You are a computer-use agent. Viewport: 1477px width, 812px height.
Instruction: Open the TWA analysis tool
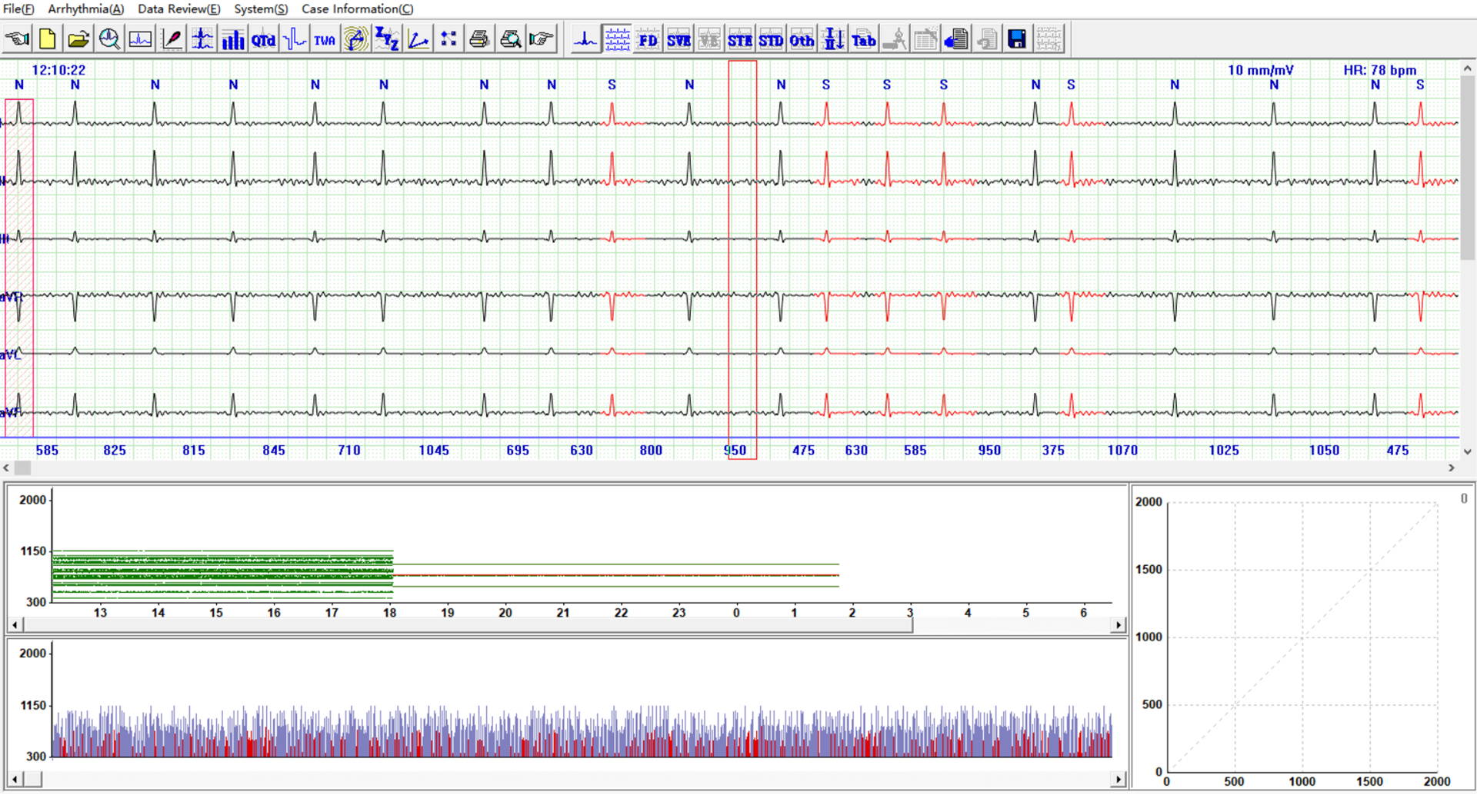click(x=325, y=39)
